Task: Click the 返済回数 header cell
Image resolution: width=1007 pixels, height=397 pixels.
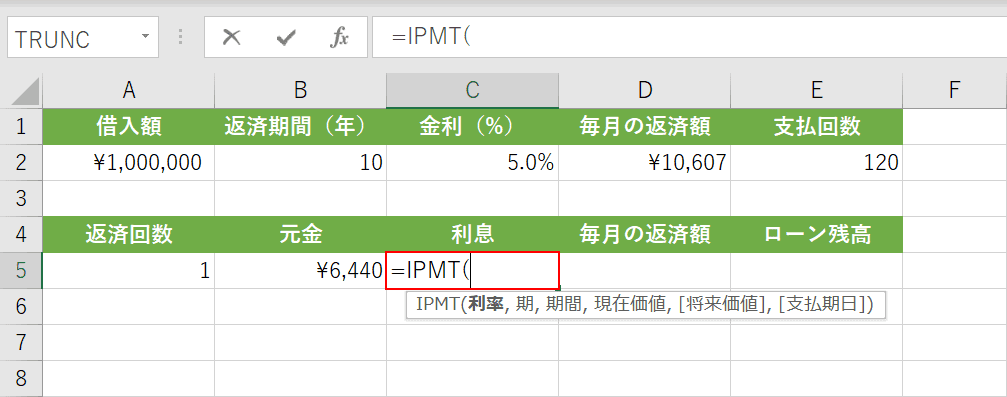Action: tap(128, 234)
